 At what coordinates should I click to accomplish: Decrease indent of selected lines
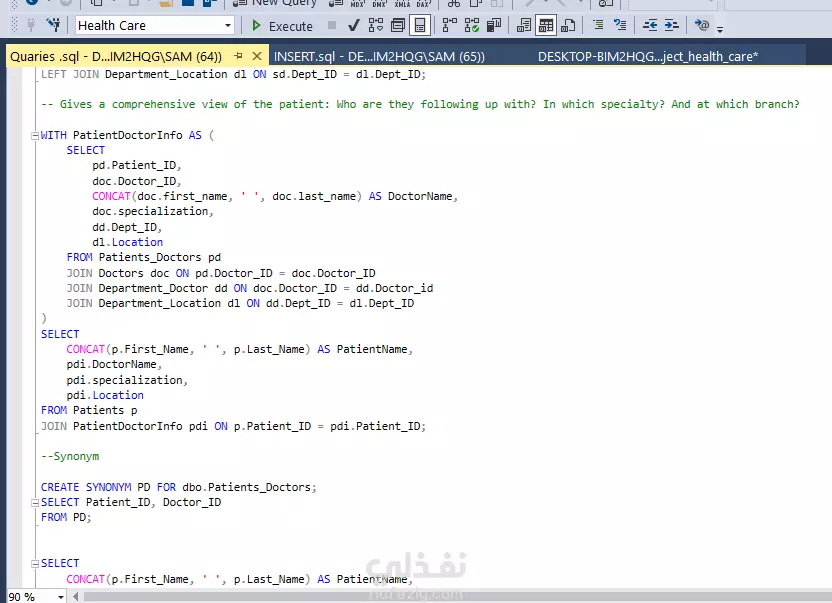[x=650, y=25]
